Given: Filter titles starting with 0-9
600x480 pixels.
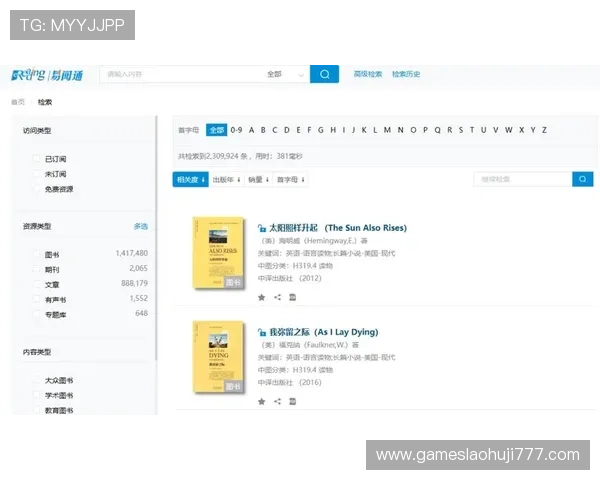Looking at the screenshot, I should click(236, 130).
